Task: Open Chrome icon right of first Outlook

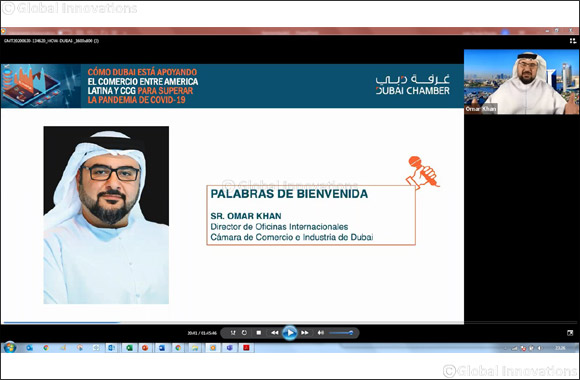Action: coord(46,348)
